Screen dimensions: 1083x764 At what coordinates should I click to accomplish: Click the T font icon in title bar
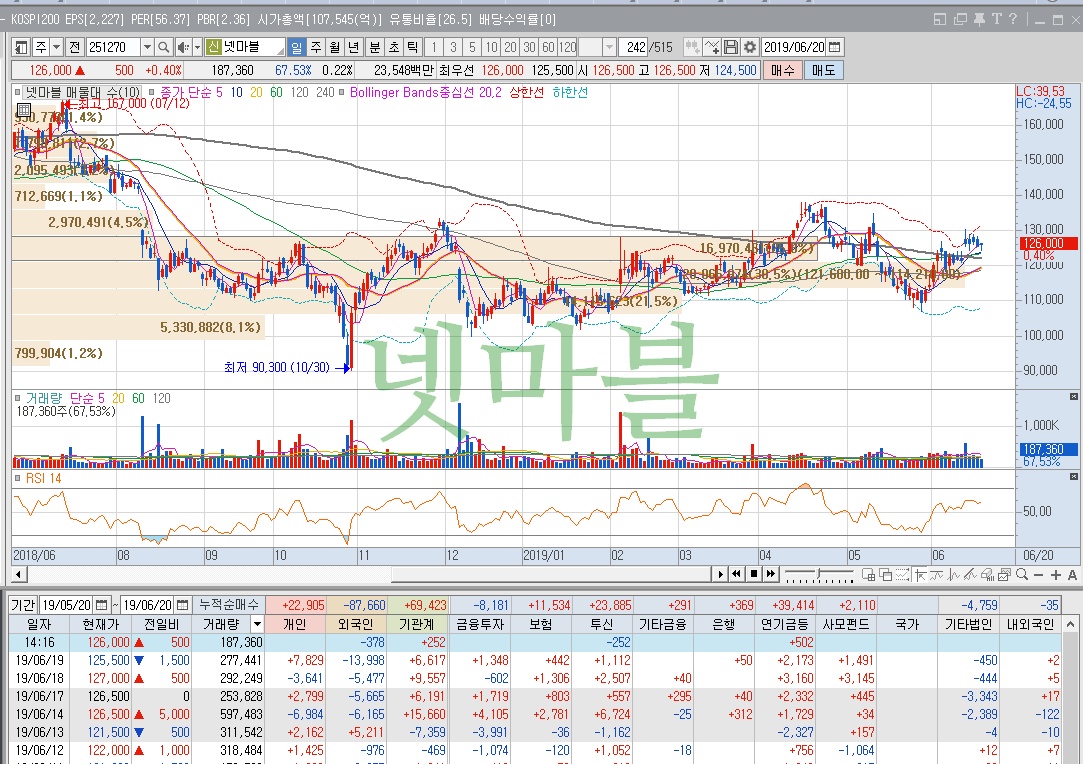(x=997, y=19)
